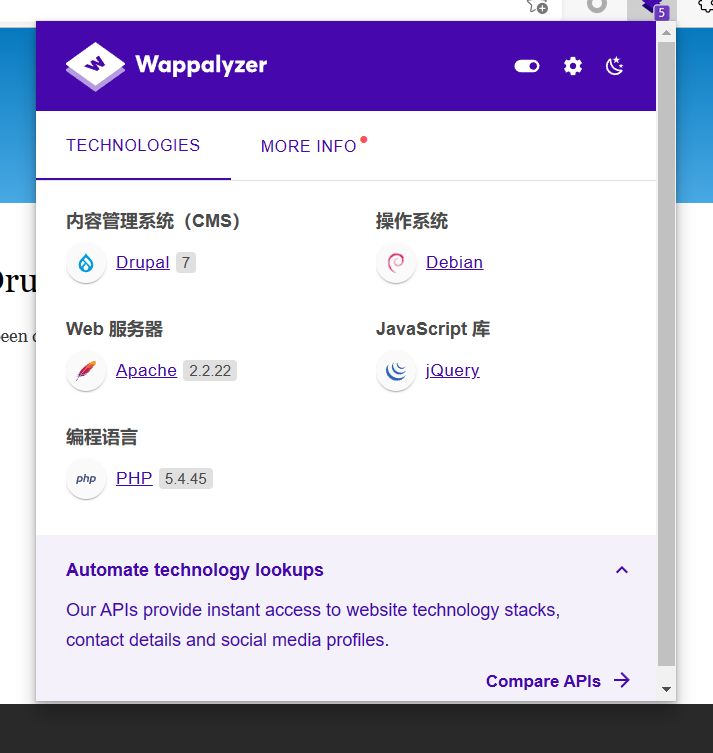Select the TECHNOLOGIES tab
Image resolution: width=713 pixels, height=753 pixels.
click(x=133, y=146)
